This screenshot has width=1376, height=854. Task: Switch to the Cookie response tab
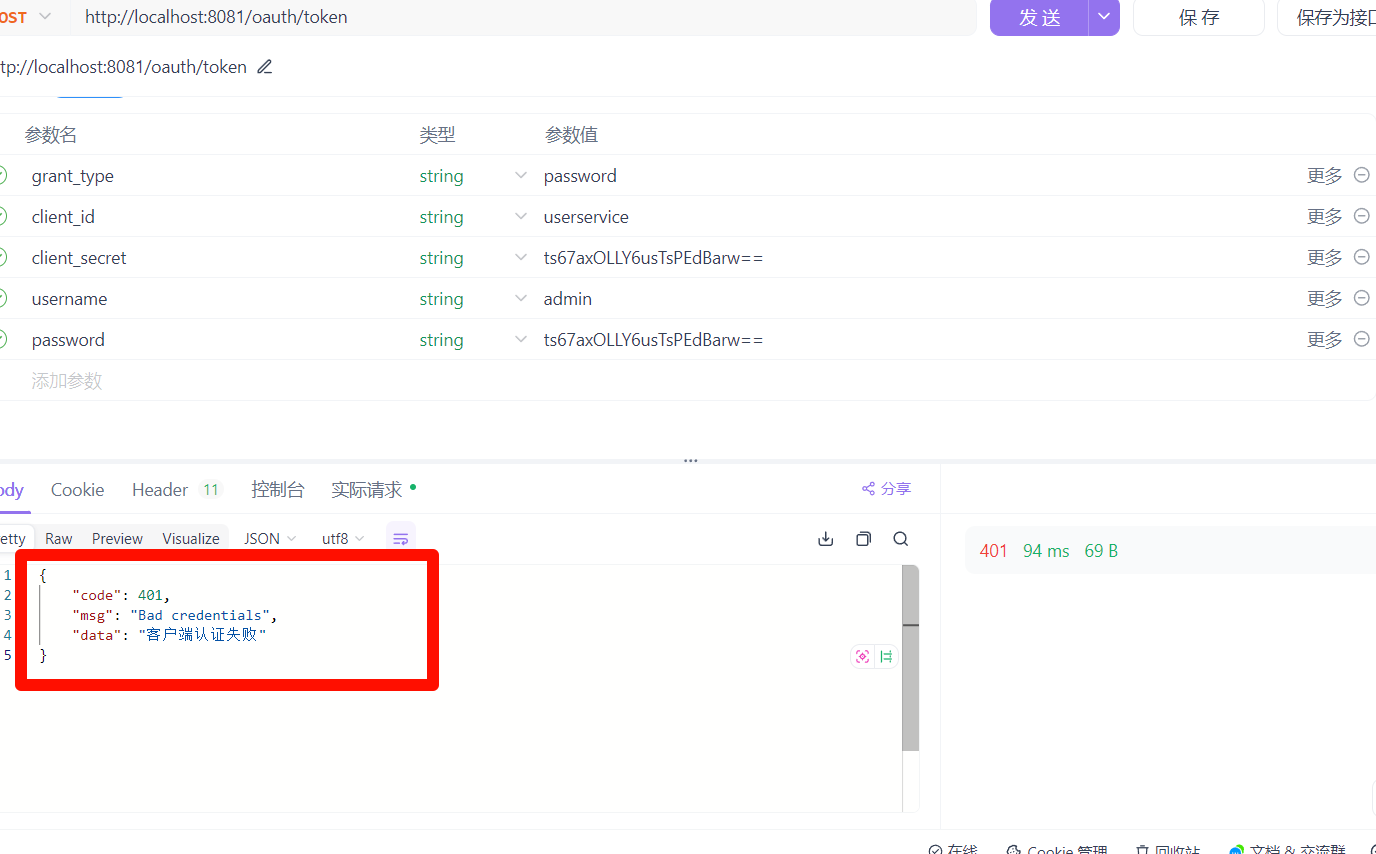(x=77, y=490)
